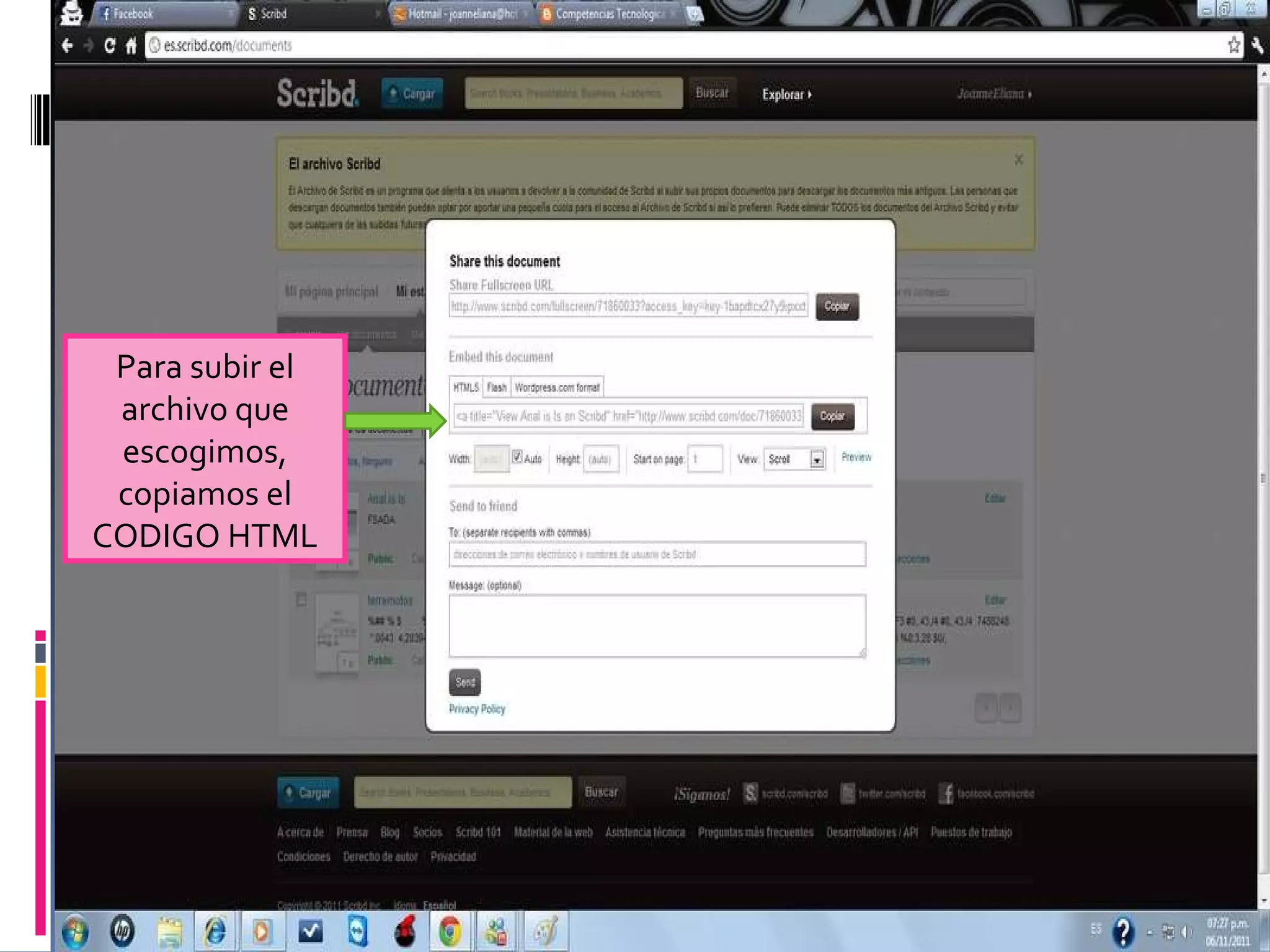Click the embed HTML code field
This screenshot has width=1270, height=952.
[628, 416]
